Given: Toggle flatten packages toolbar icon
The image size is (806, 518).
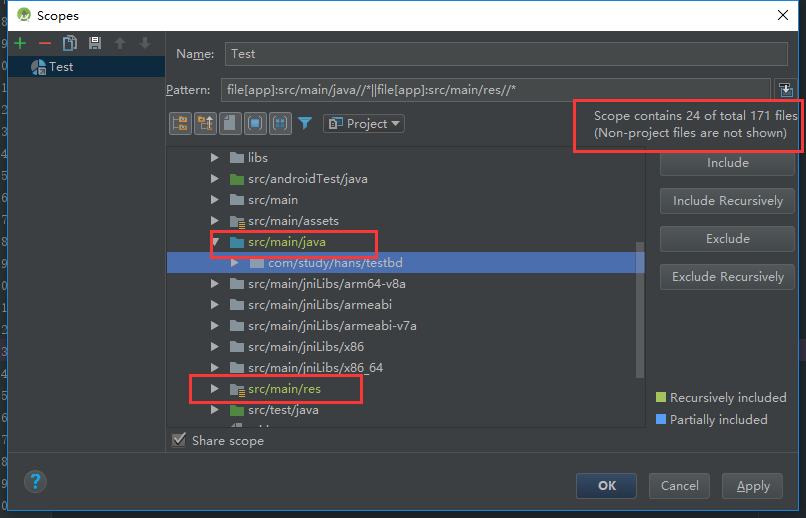Looking at the screenshot, I should click(x=180, y=123).
